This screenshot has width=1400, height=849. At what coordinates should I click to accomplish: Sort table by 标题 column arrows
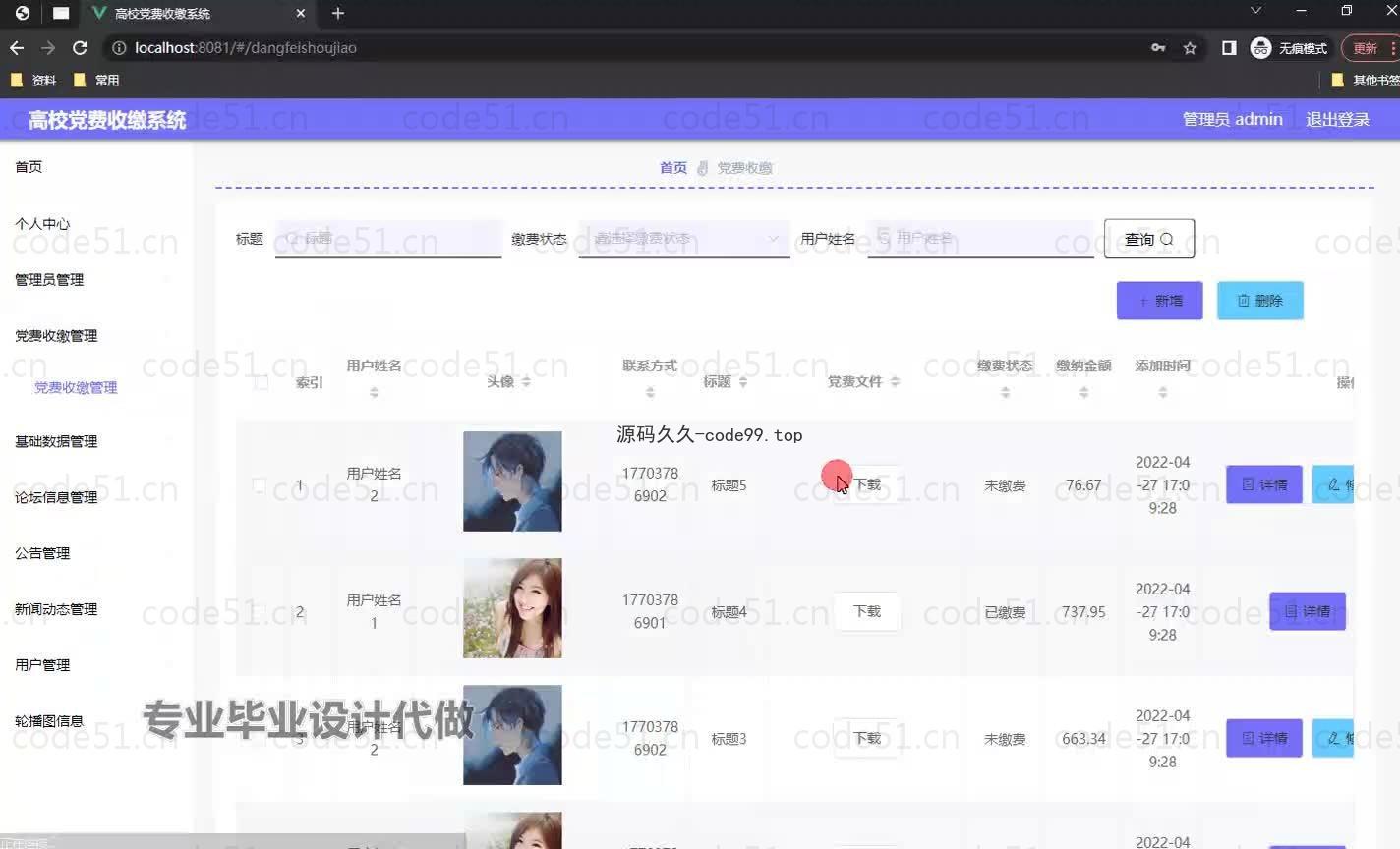[743, 381]
